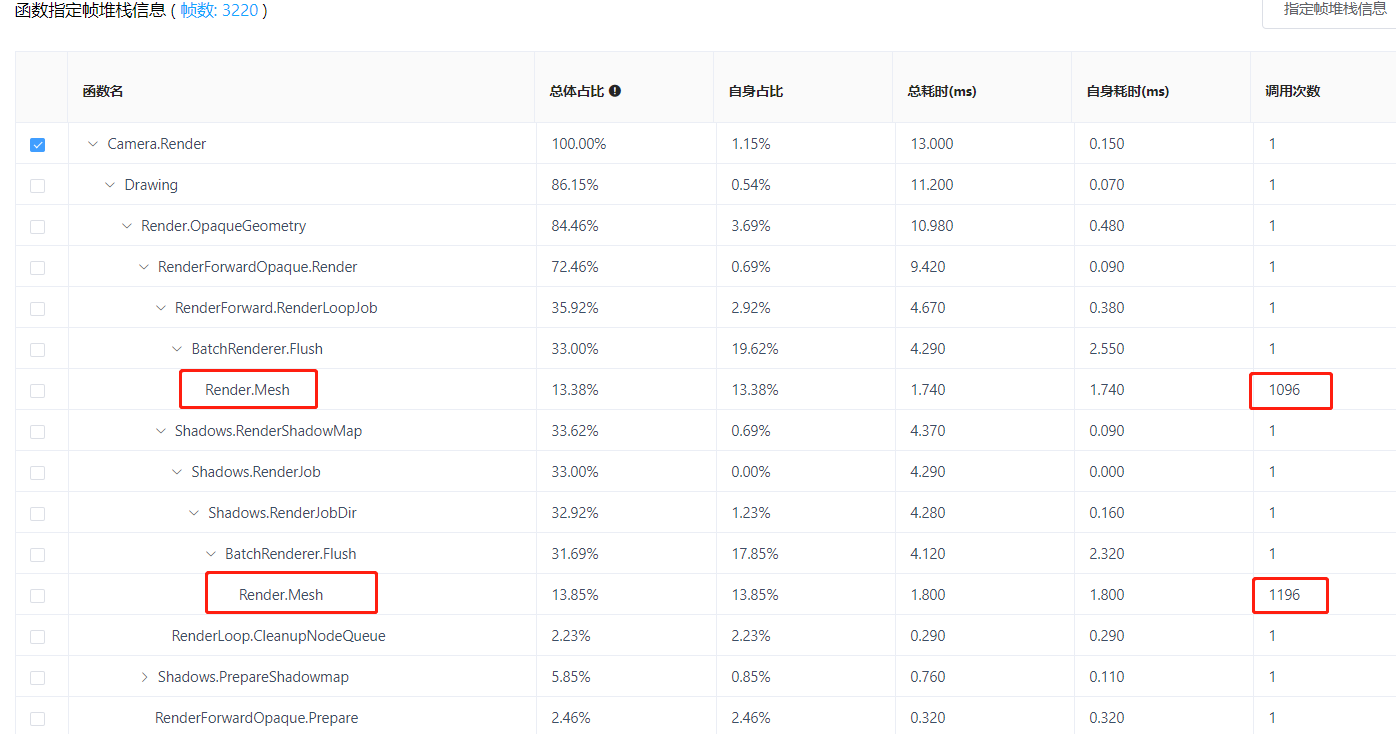Check the RenderForwardOpaque.Render row checkbox
The image size is (1396, 734).
(37, 267)
